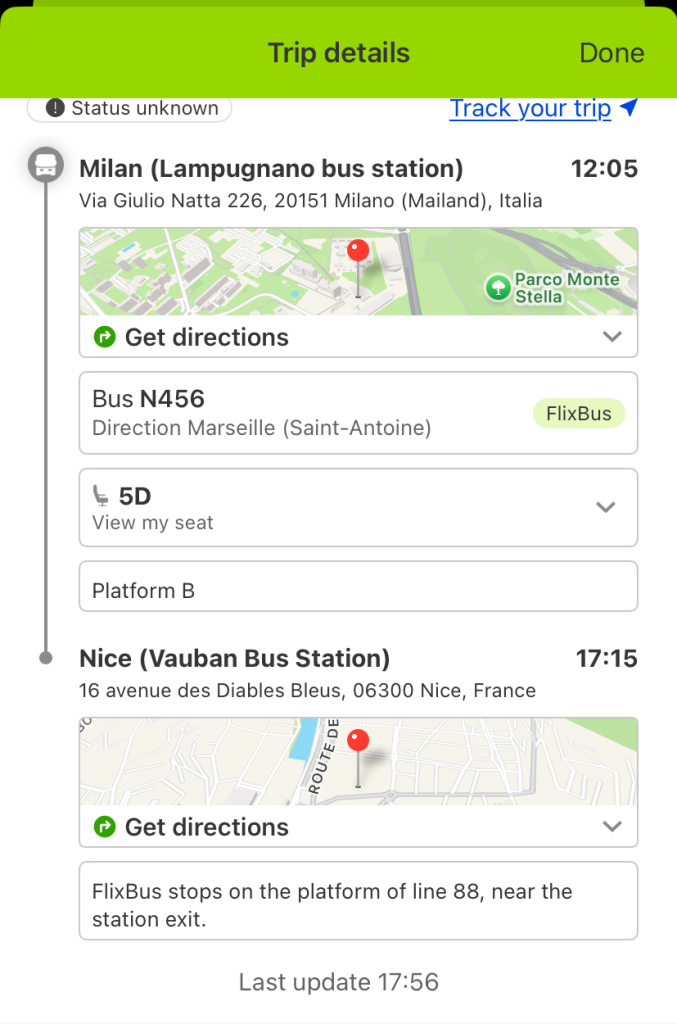Open the Track your trip link
Screen dimensions: 677x1024
(x=529, y=108)
